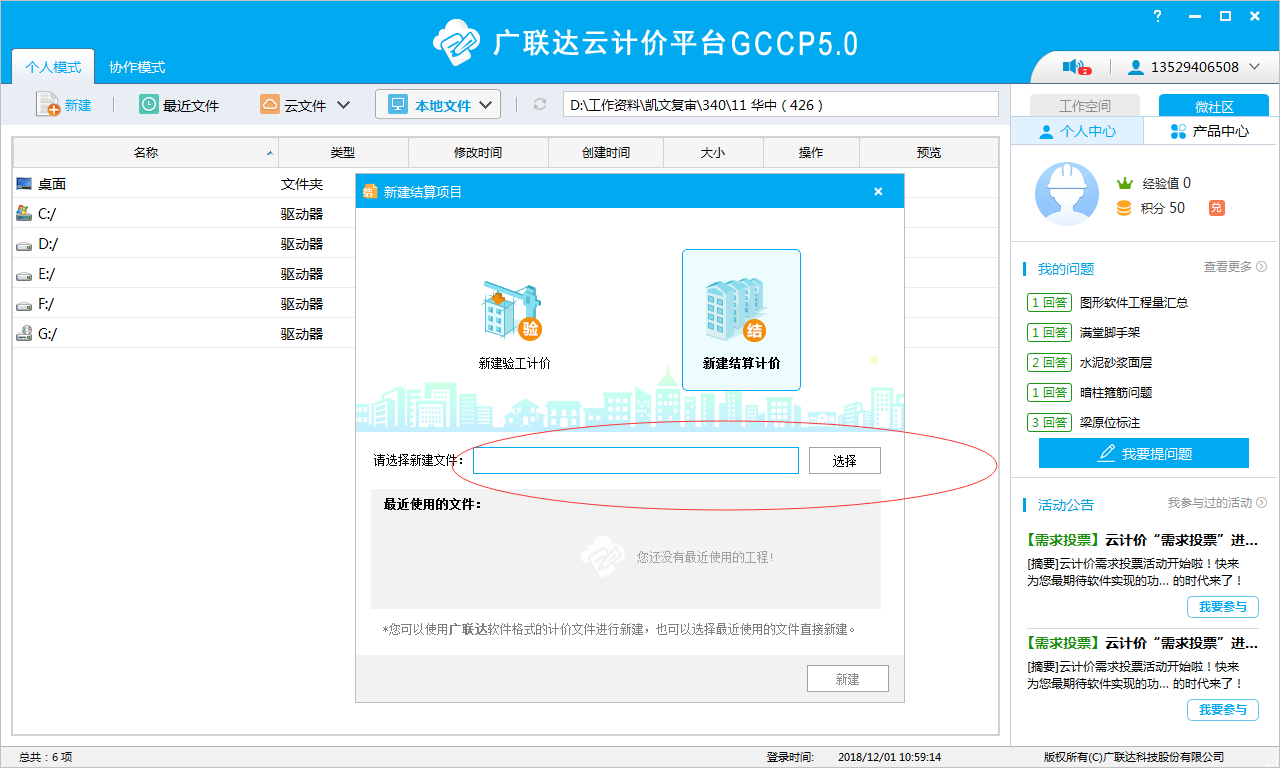Switch to 工作空间 tab
The width and height of the screenshot is (1280, 768).
(1085, 105)
